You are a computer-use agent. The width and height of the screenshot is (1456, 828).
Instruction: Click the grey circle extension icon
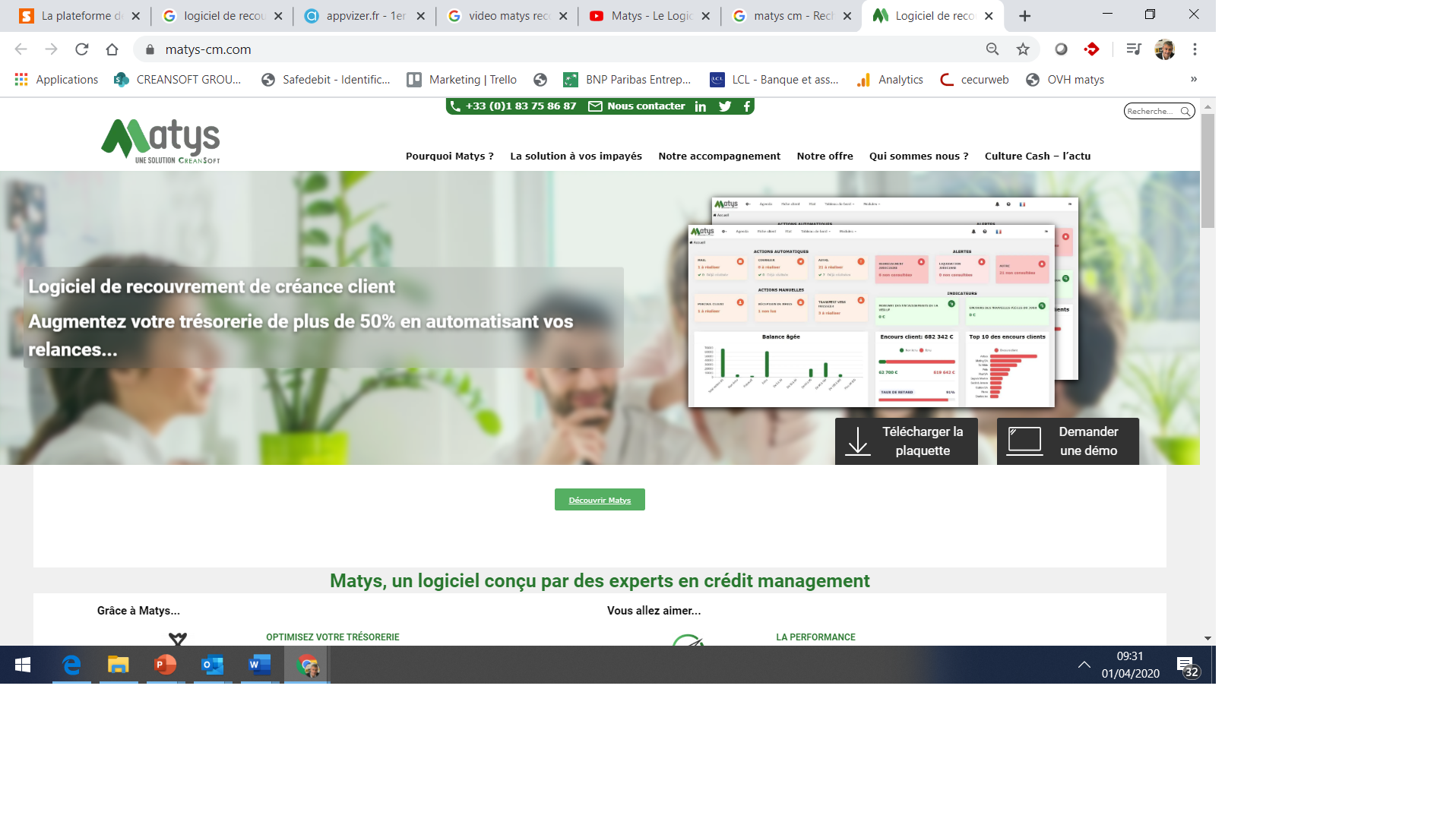click(x=1061, y=49)
